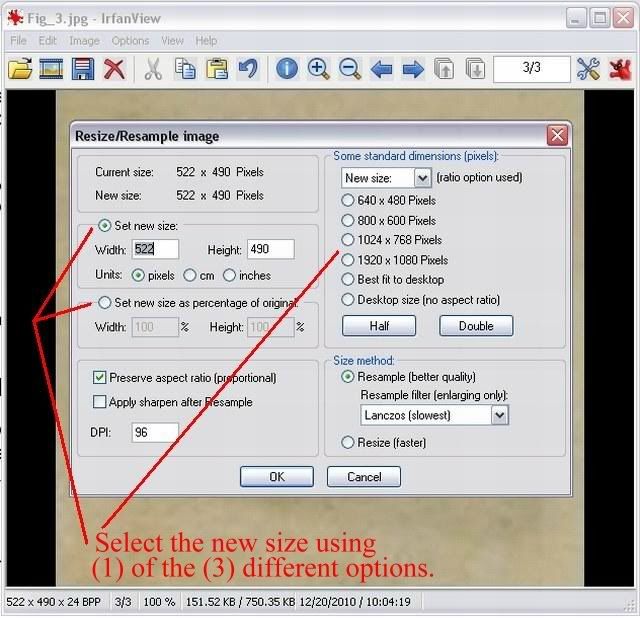This screenshot has height=618, width=640.
Task: Open the Properties wrench tools icon
Action: coord(588,69)
